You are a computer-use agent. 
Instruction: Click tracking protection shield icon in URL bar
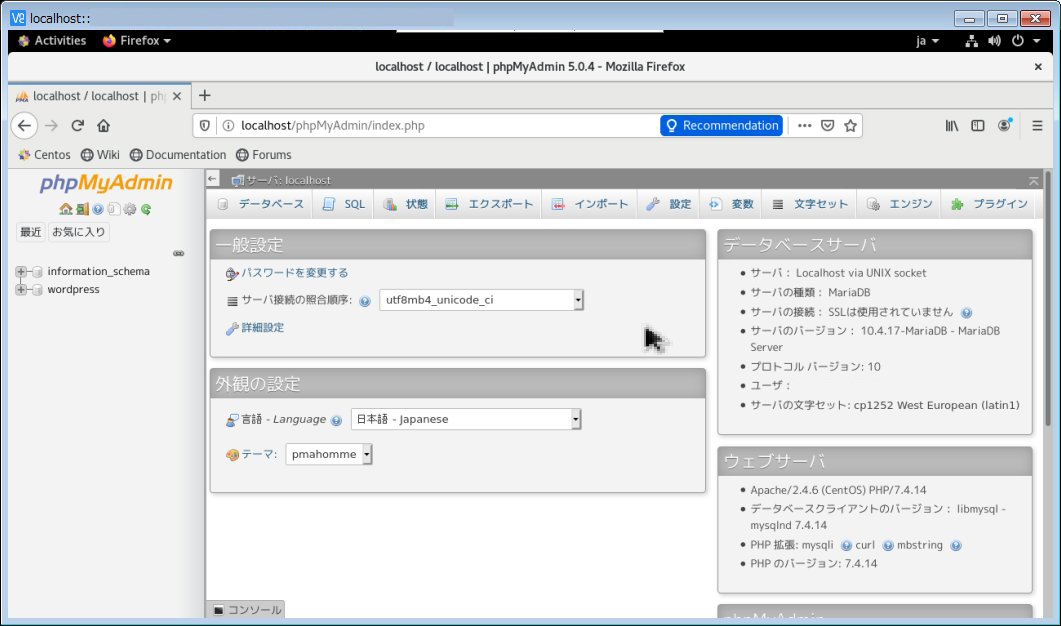[x=204, y=125]
